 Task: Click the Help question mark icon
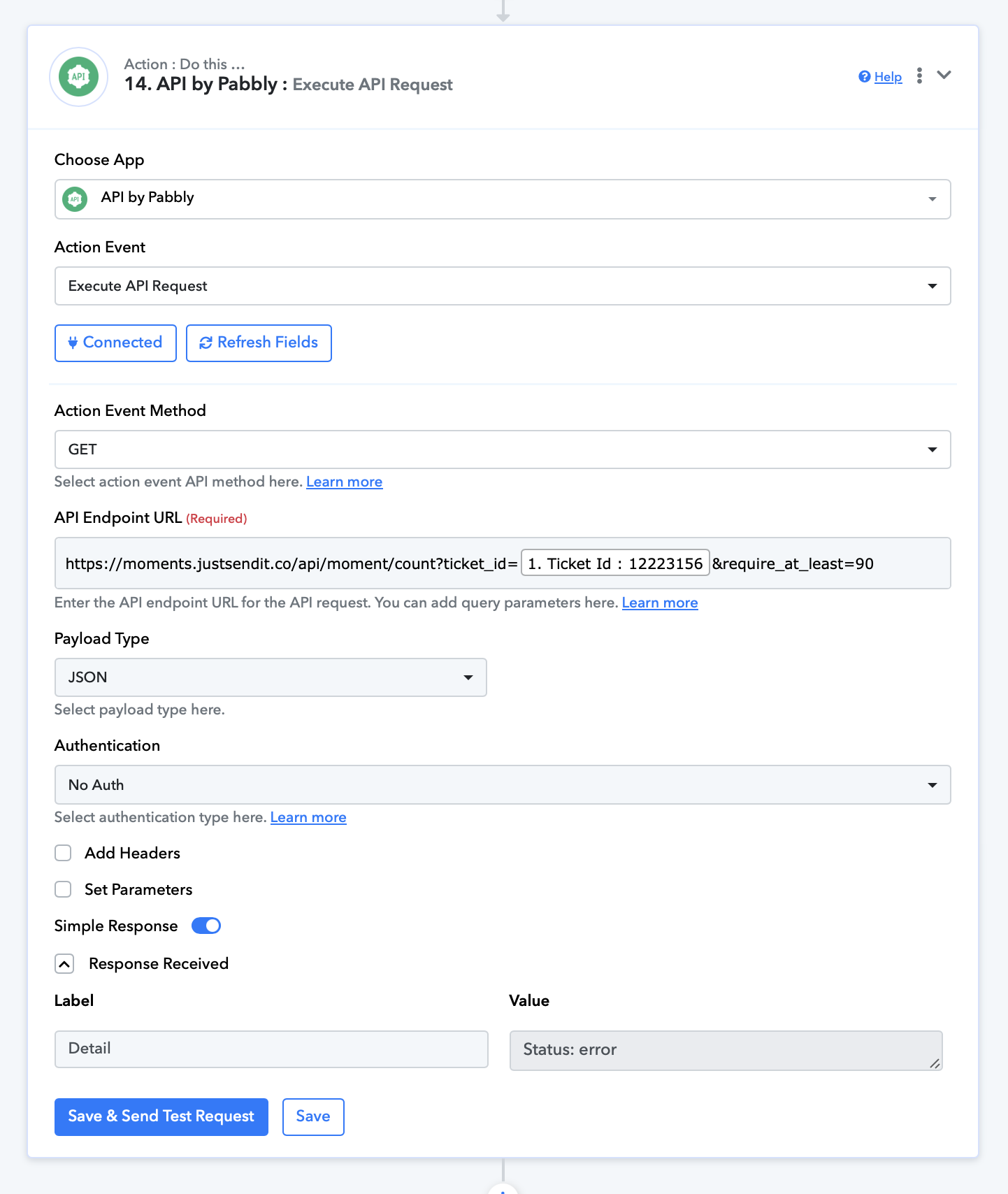(865, 77)
